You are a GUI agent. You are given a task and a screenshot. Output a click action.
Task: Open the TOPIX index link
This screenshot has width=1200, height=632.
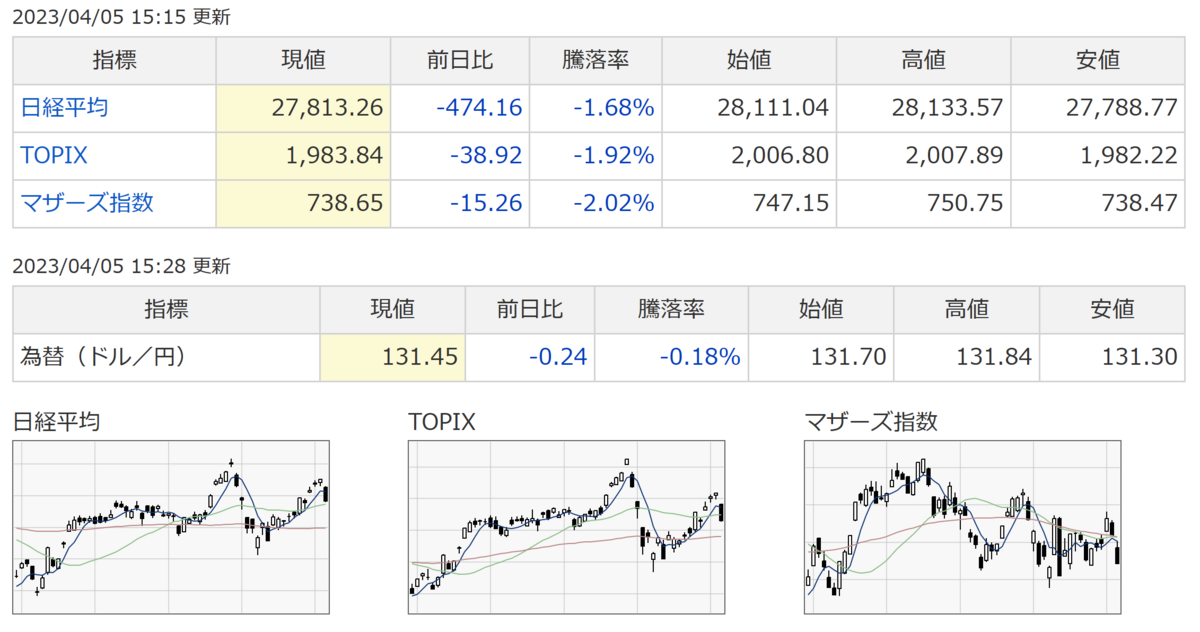[x=54, y=156]
